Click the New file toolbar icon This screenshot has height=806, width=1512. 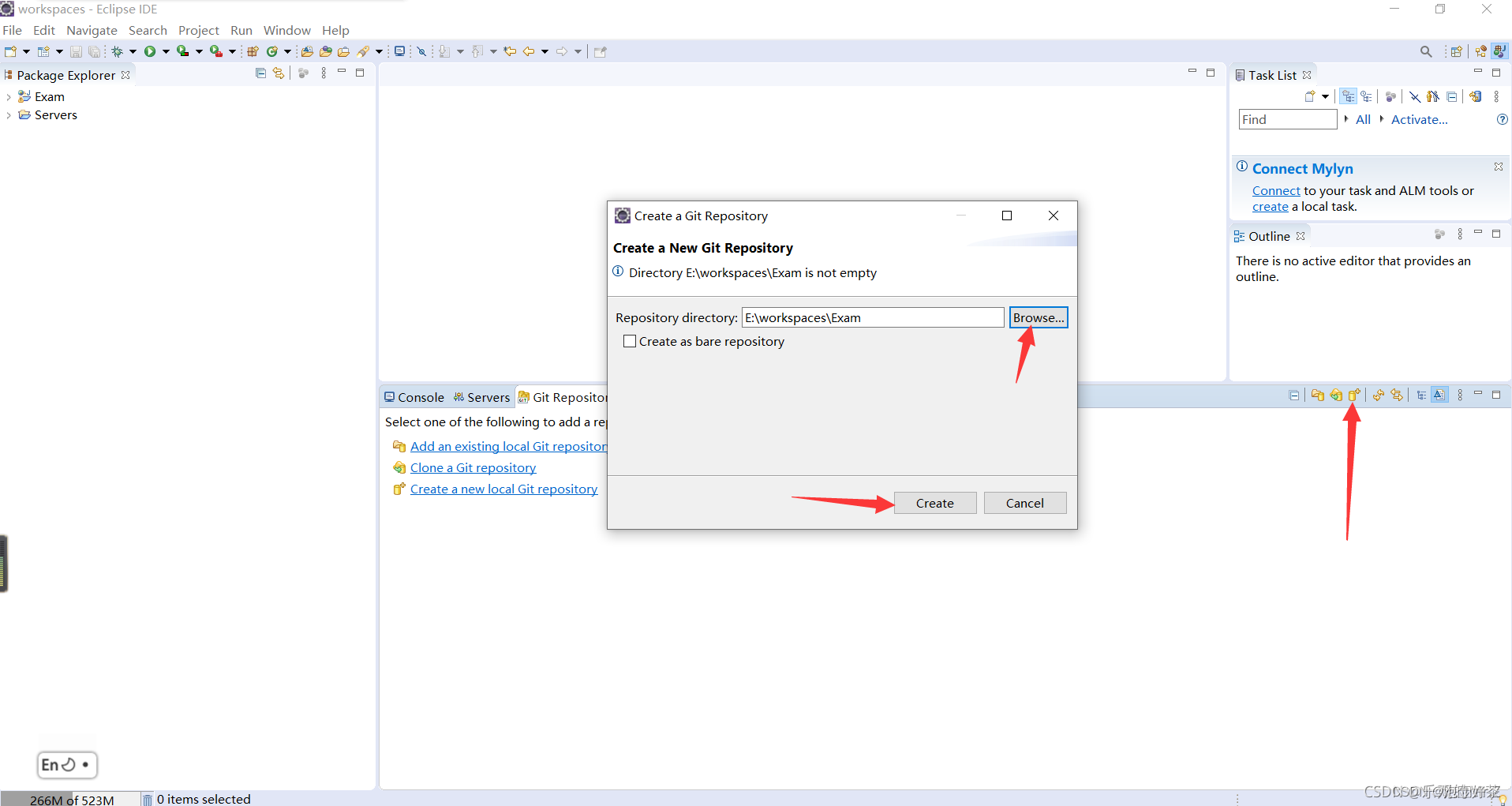(x=10, y=51)
